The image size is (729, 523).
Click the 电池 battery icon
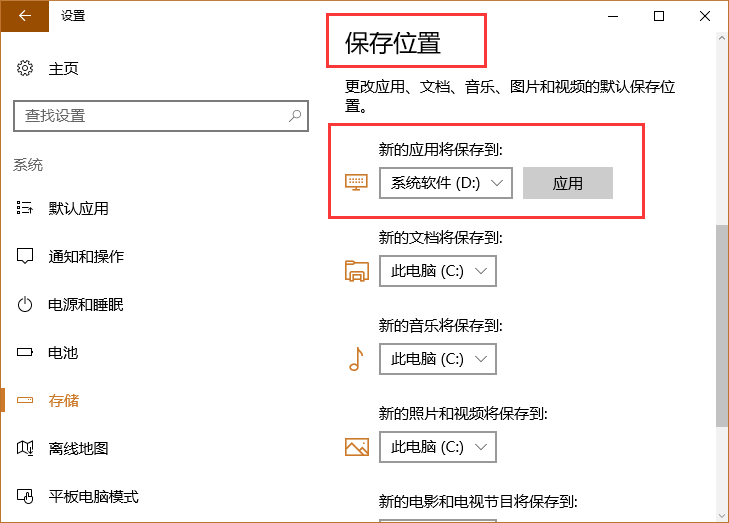point(25,352)
